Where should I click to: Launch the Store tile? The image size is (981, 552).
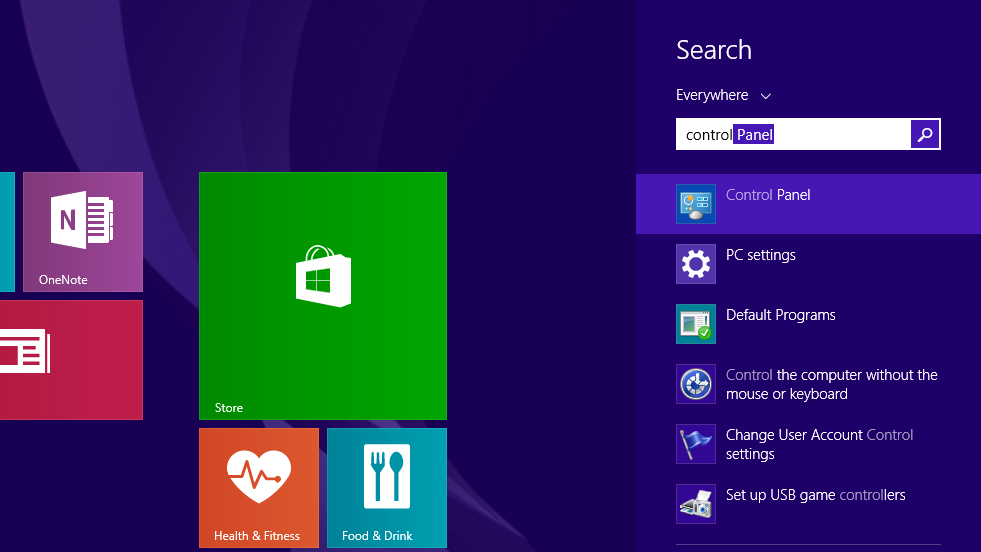[x=323, y=295]
